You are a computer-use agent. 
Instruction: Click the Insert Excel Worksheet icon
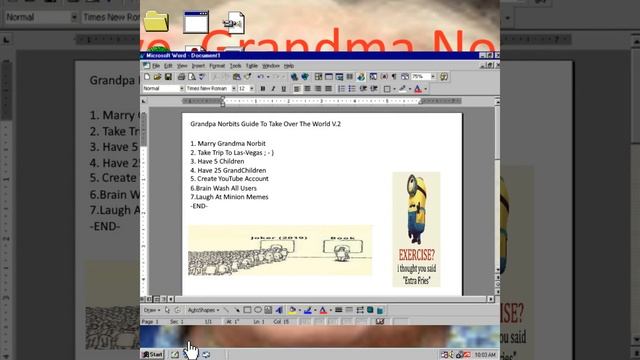click(339, 77)
